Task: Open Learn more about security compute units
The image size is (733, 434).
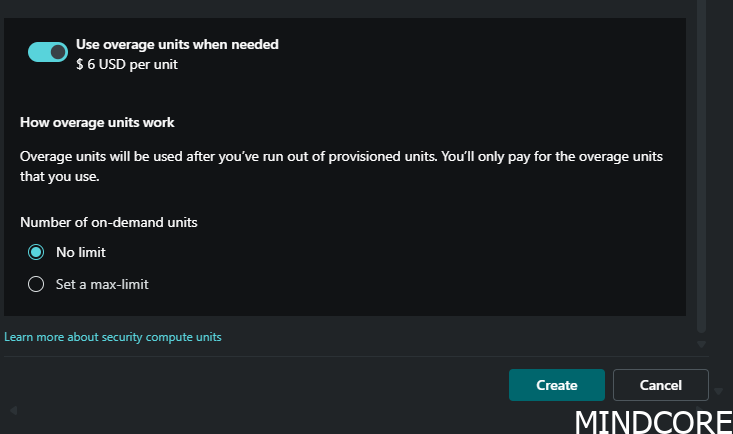Action: tap(113, 337)
